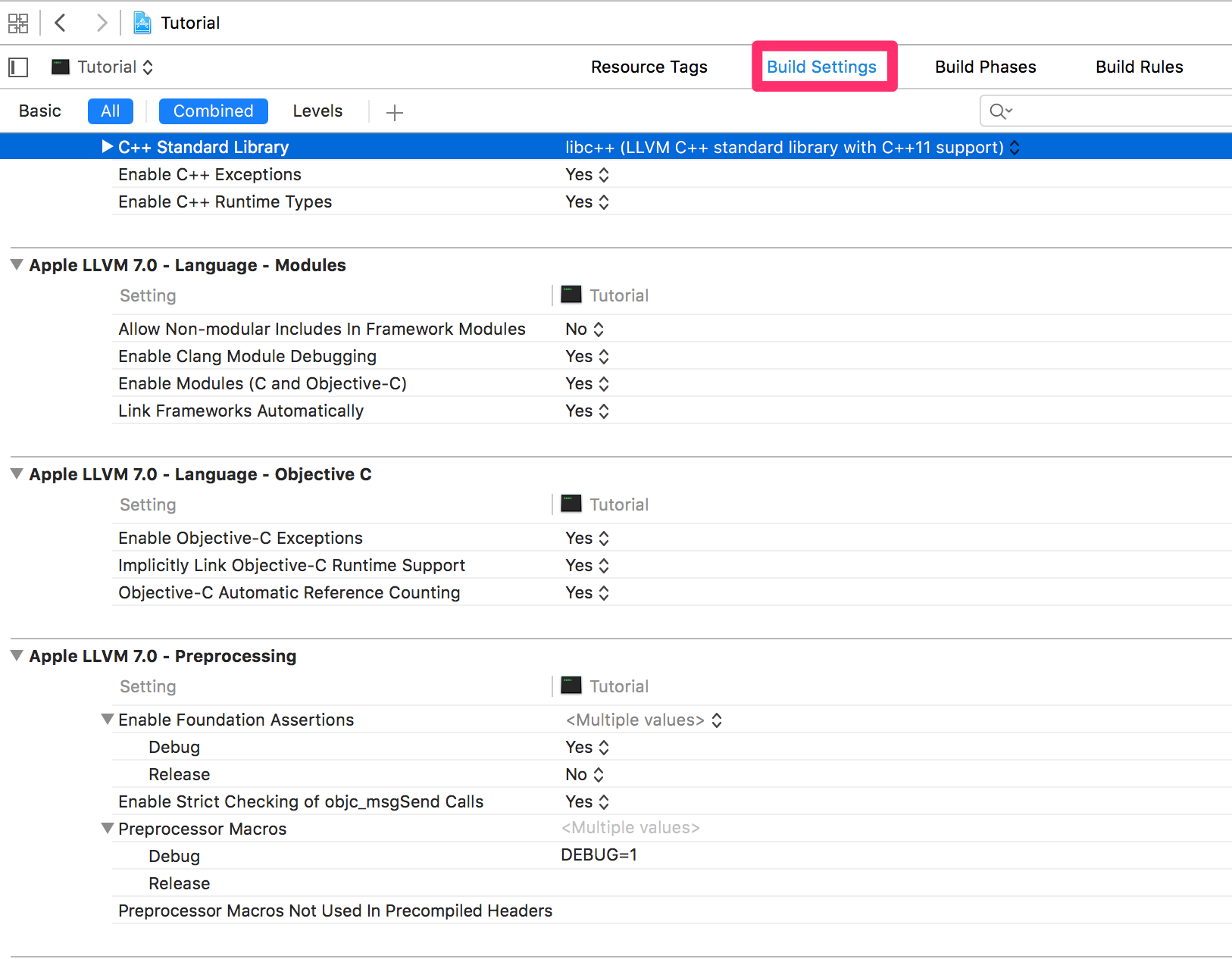Change Objective-C Automatic Reference Counting value
This screenshot has height=959, width=1232.
tap(587, 592)
